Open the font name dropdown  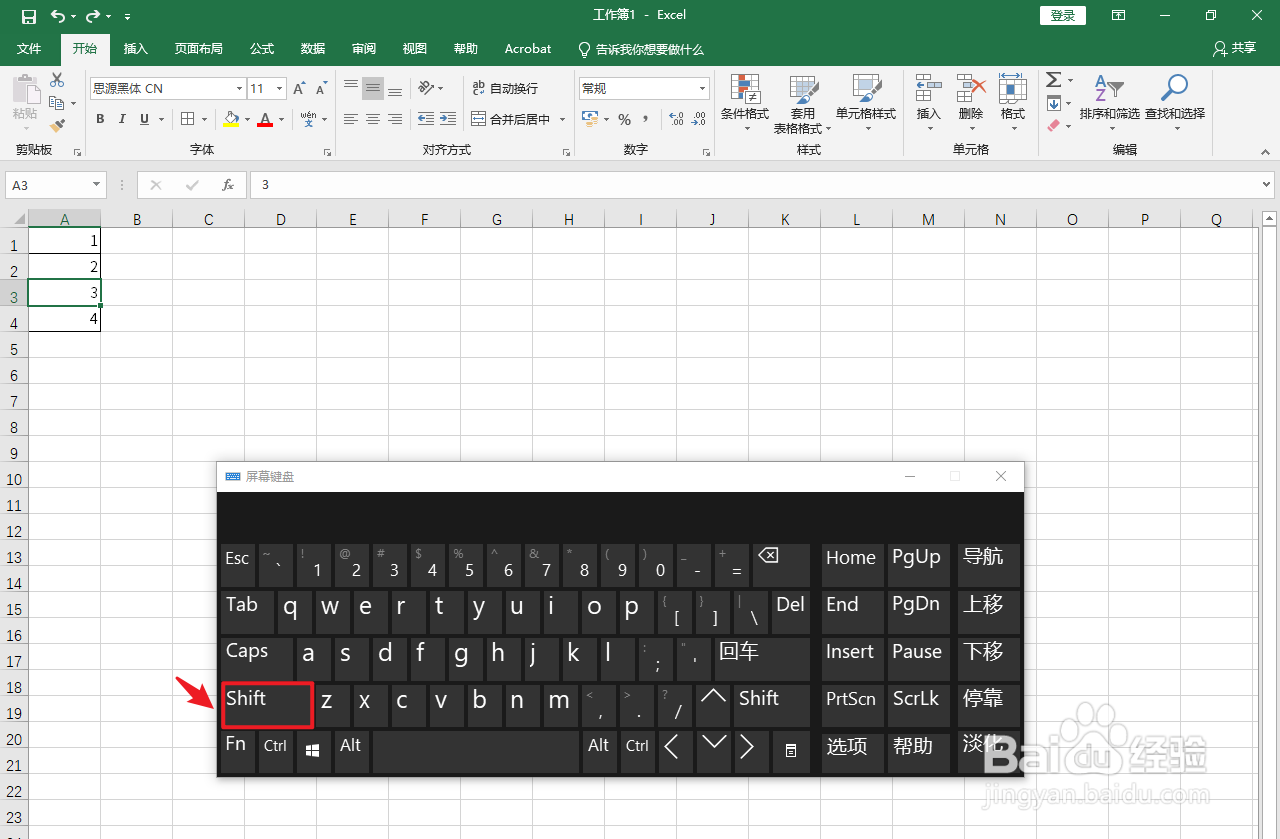point(239,89)
